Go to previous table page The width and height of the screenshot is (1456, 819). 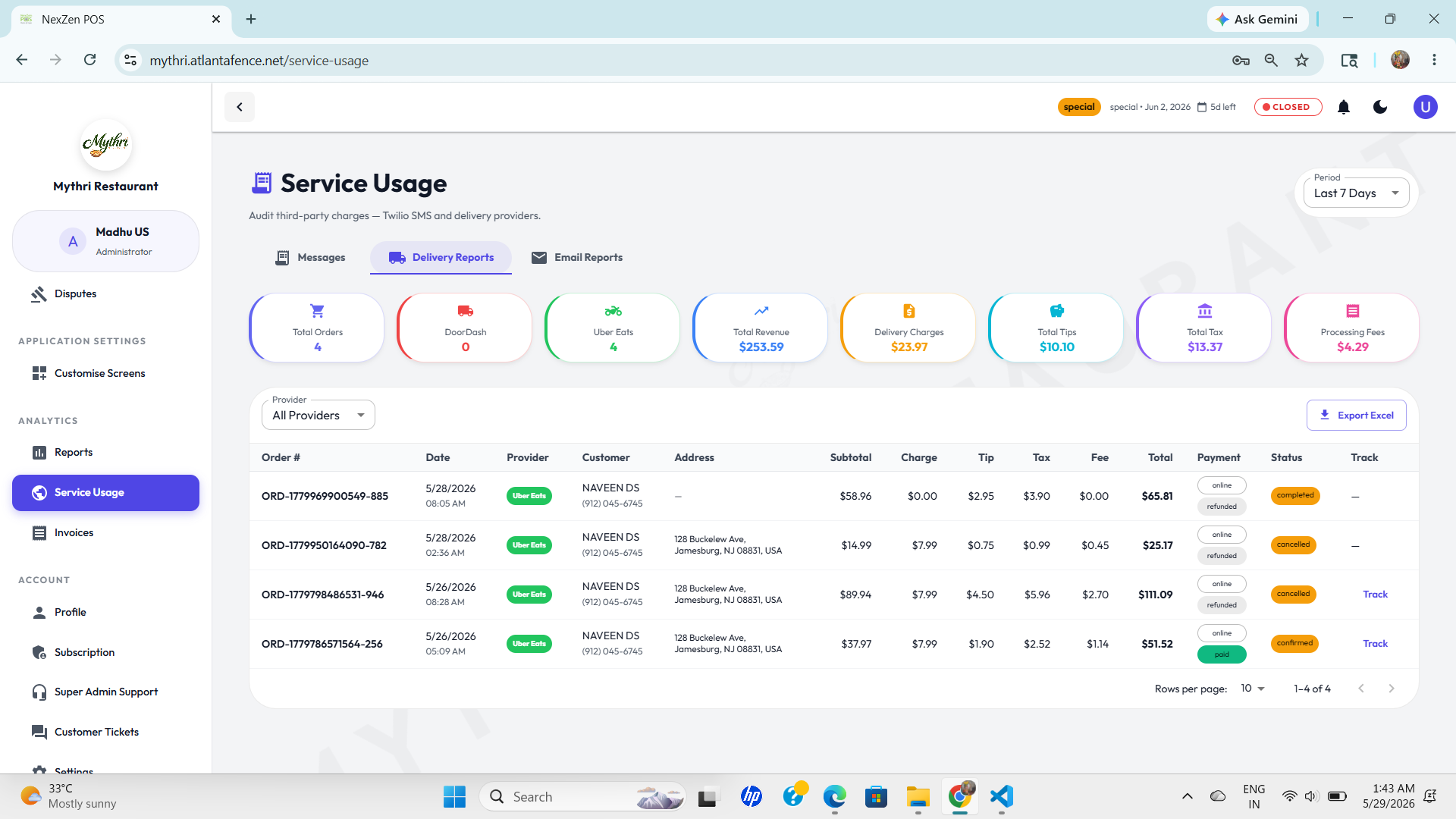tap(1361, 689)
